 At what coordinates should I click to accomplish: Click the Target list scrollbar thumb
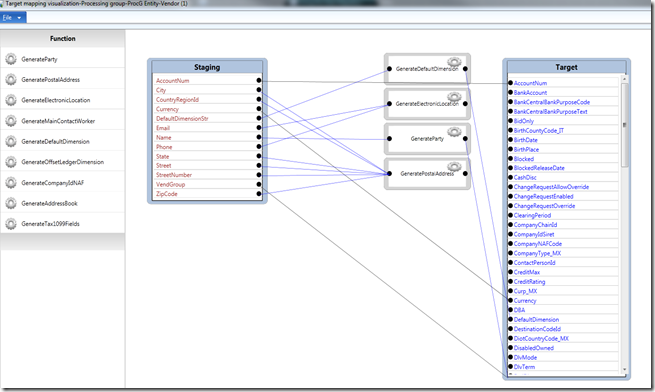click(625, 125)
